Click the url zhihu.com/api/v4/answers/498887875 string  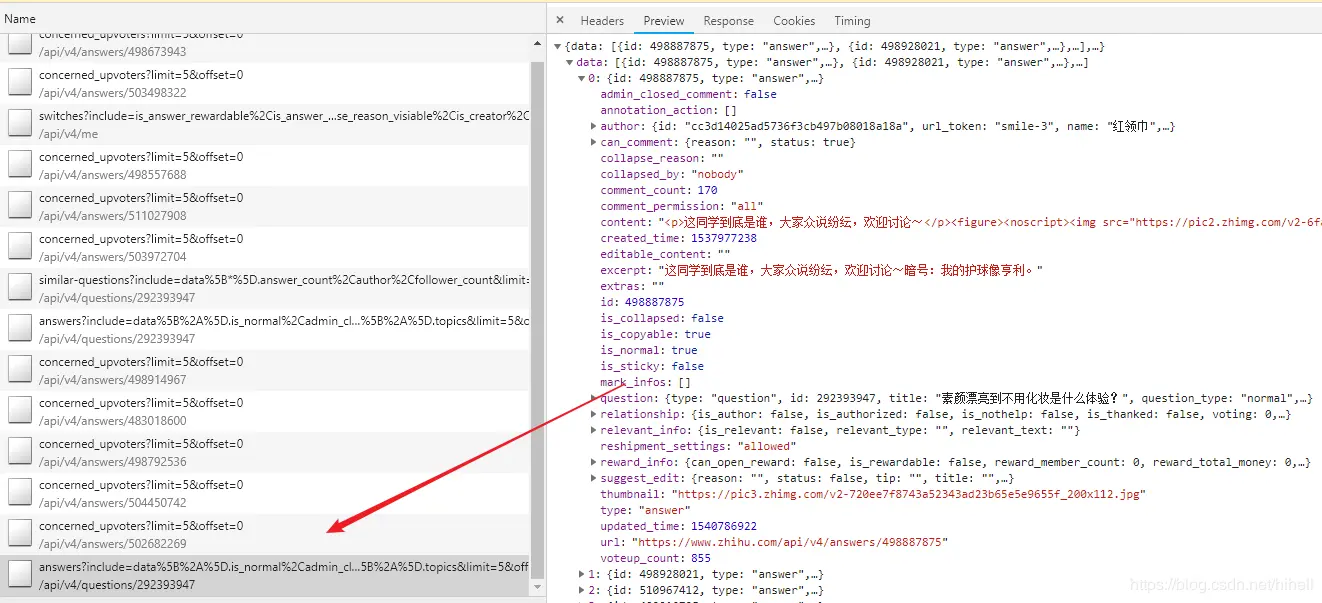pos(791,542)
